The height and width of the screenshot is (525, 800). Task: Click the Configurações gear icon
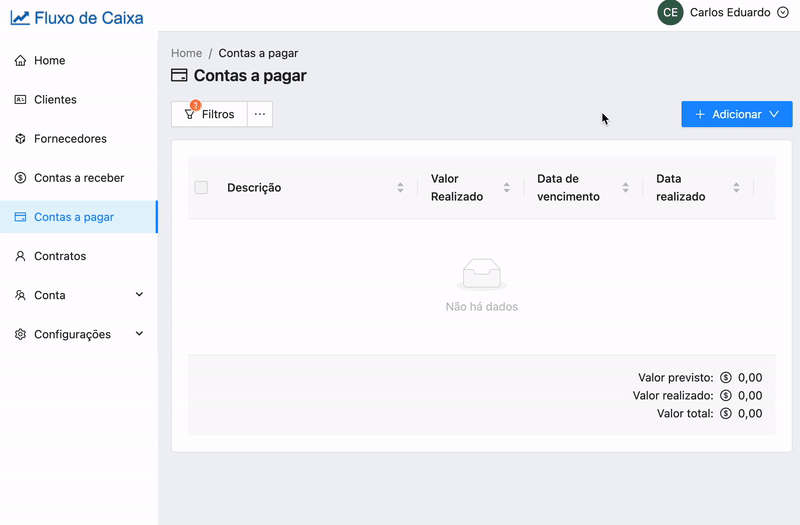pyautogui.click(x=20, y=334)
